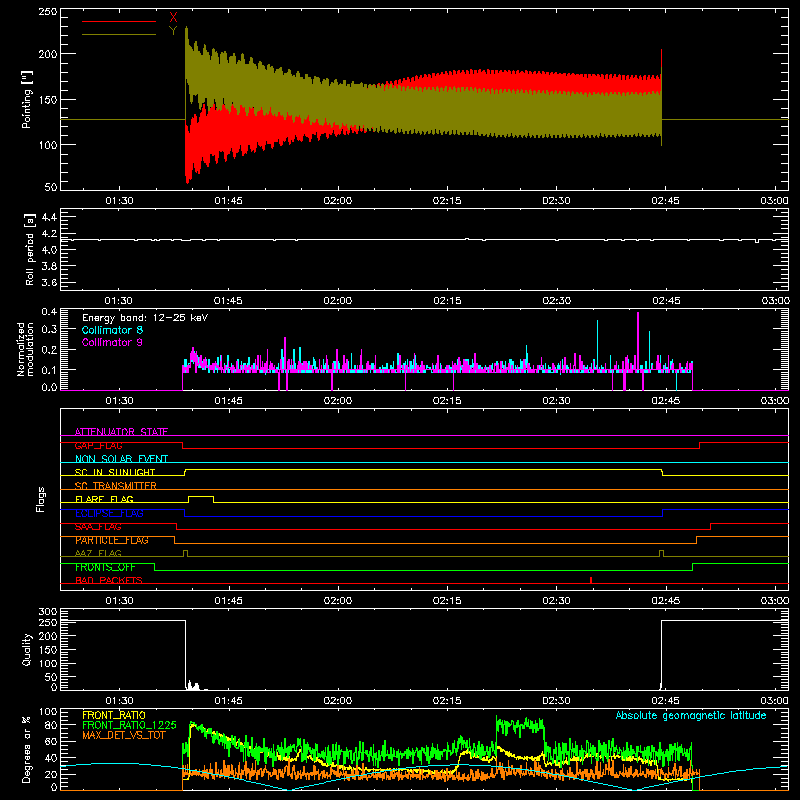
Task: Click the BAD_PACKETS flag label
Action: tap(109, 580)
